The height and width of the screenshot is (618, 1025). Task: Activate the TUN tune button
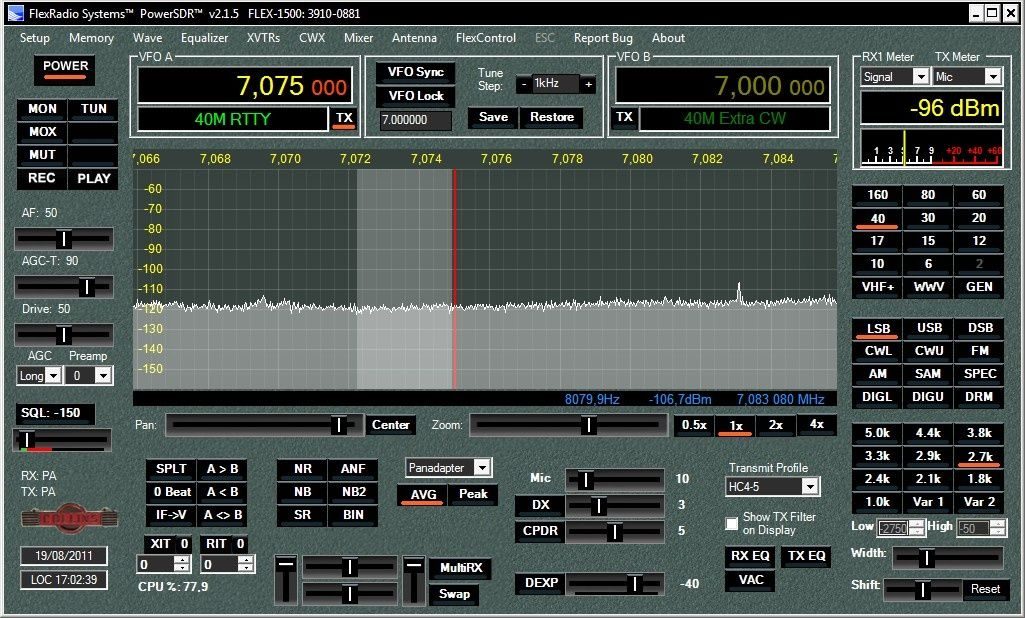pyautogui.click(x=93, y=109)
